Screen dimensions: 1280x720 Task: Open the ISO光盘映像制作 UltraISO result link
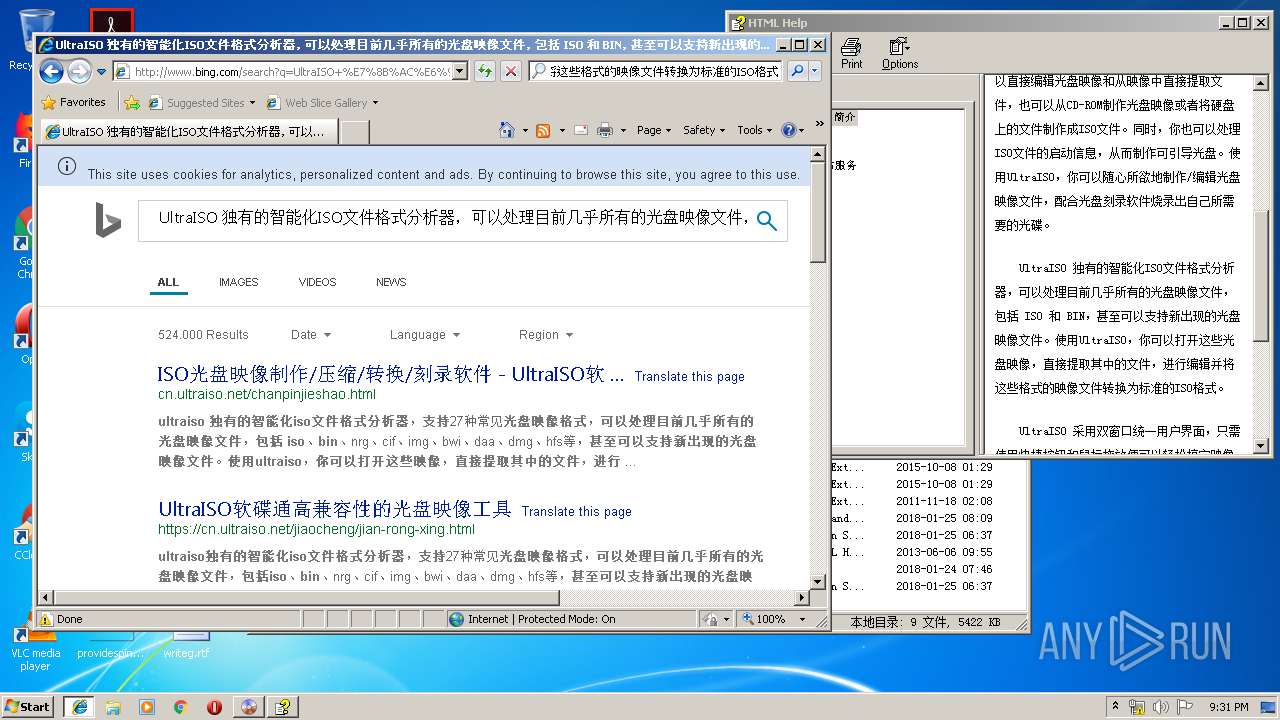391,375
